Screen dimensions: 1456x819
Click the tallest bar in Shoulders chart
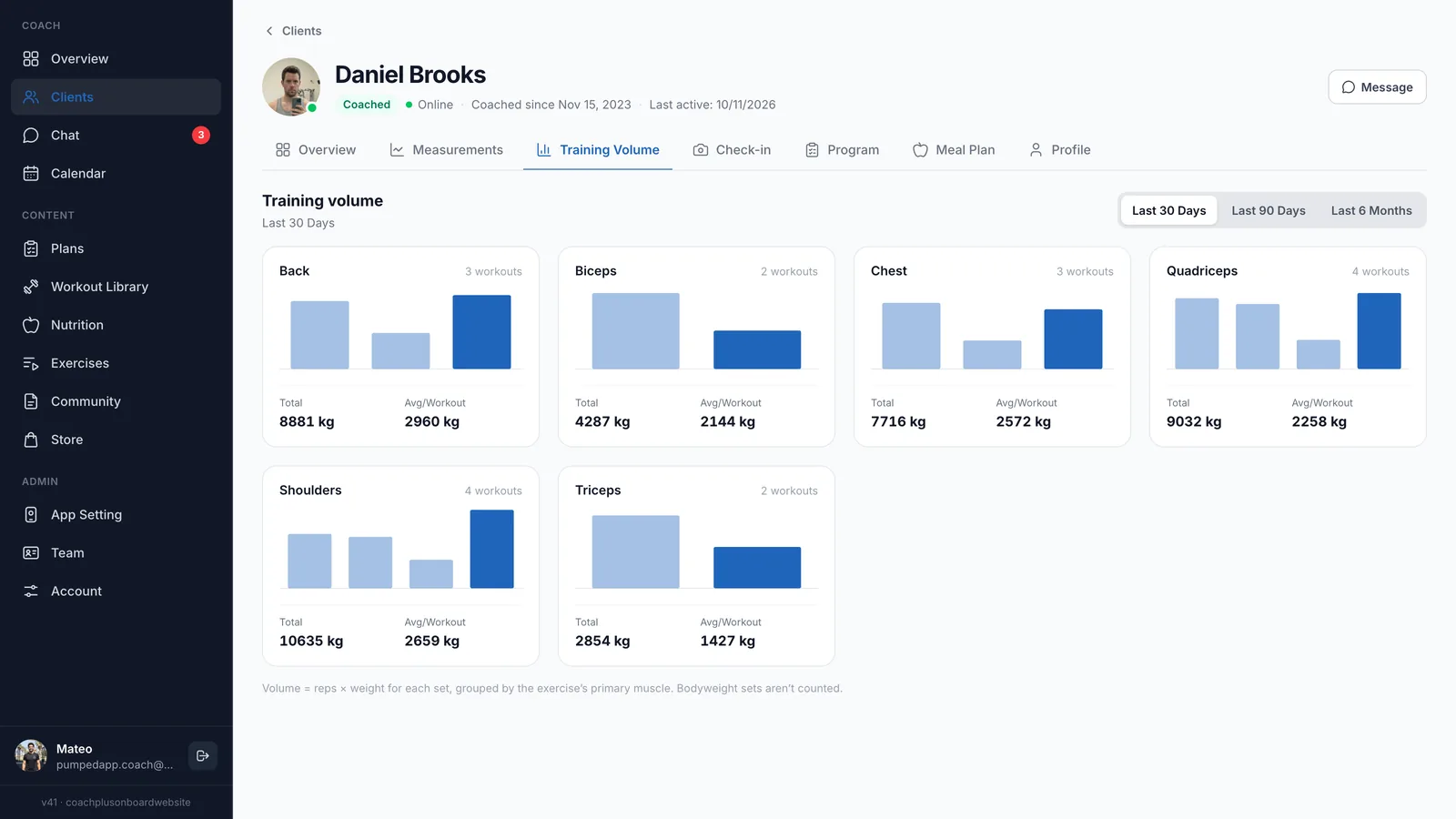(491, 549)
